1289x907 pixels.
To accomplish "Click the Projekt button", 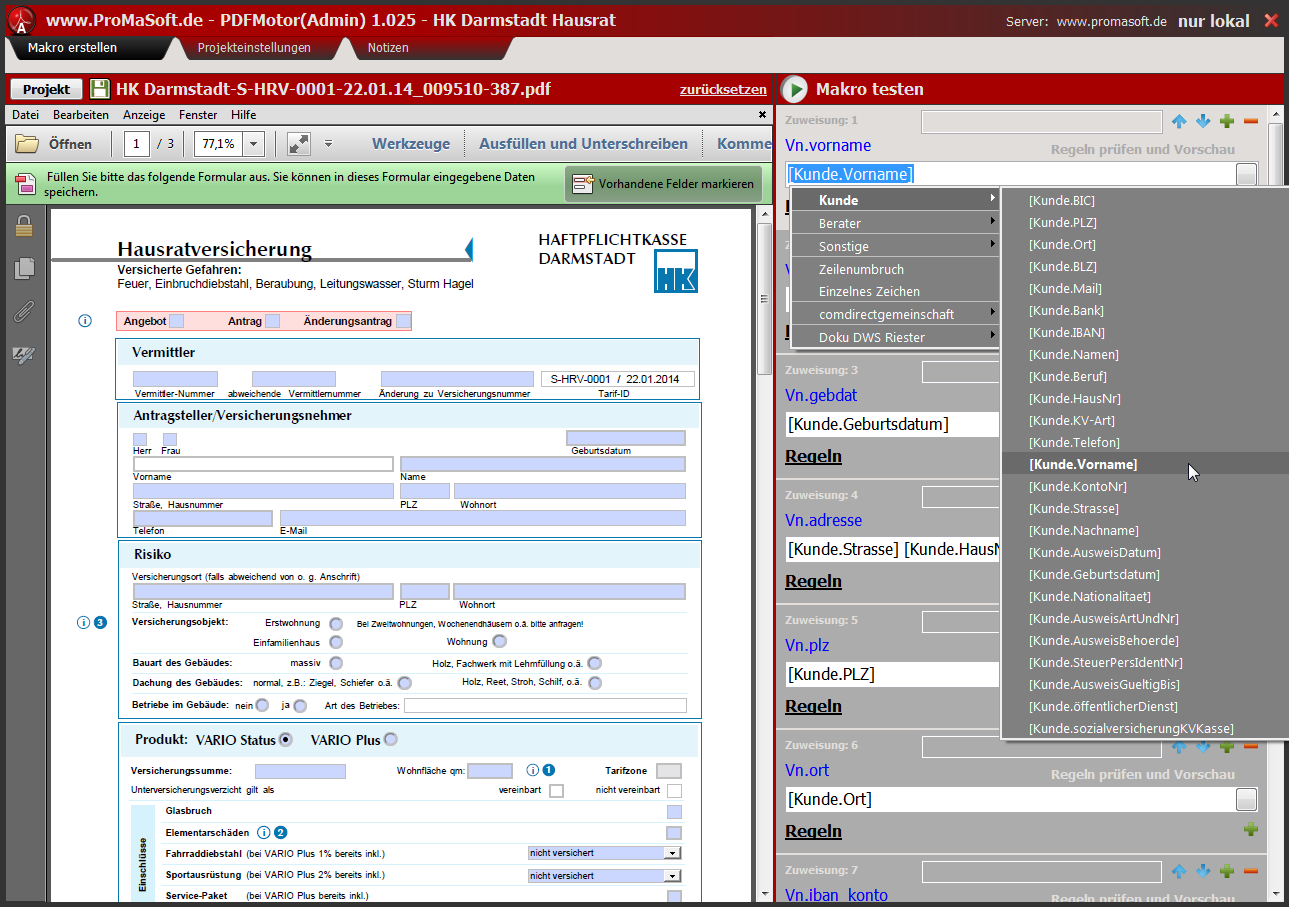I will point(46,89).
